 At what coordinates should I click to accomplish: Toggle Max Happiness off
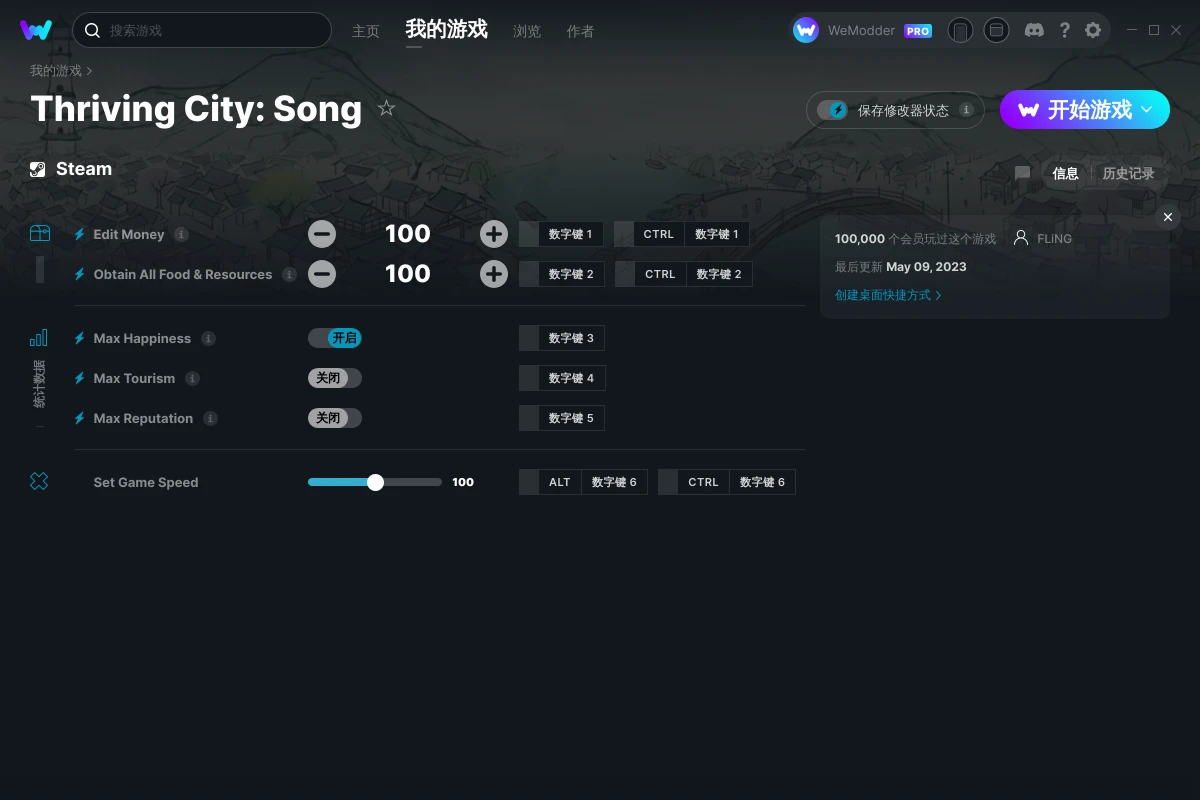point(335,338)
